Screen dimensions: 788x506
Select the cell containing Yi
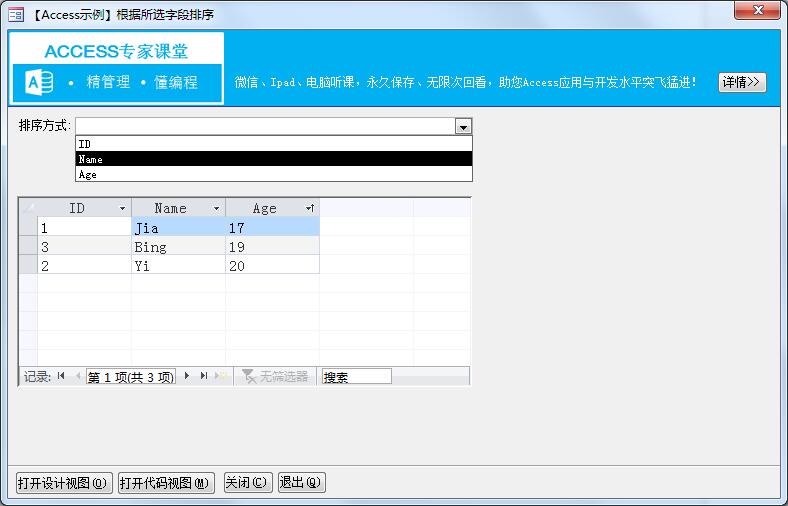tap(178, 265)
